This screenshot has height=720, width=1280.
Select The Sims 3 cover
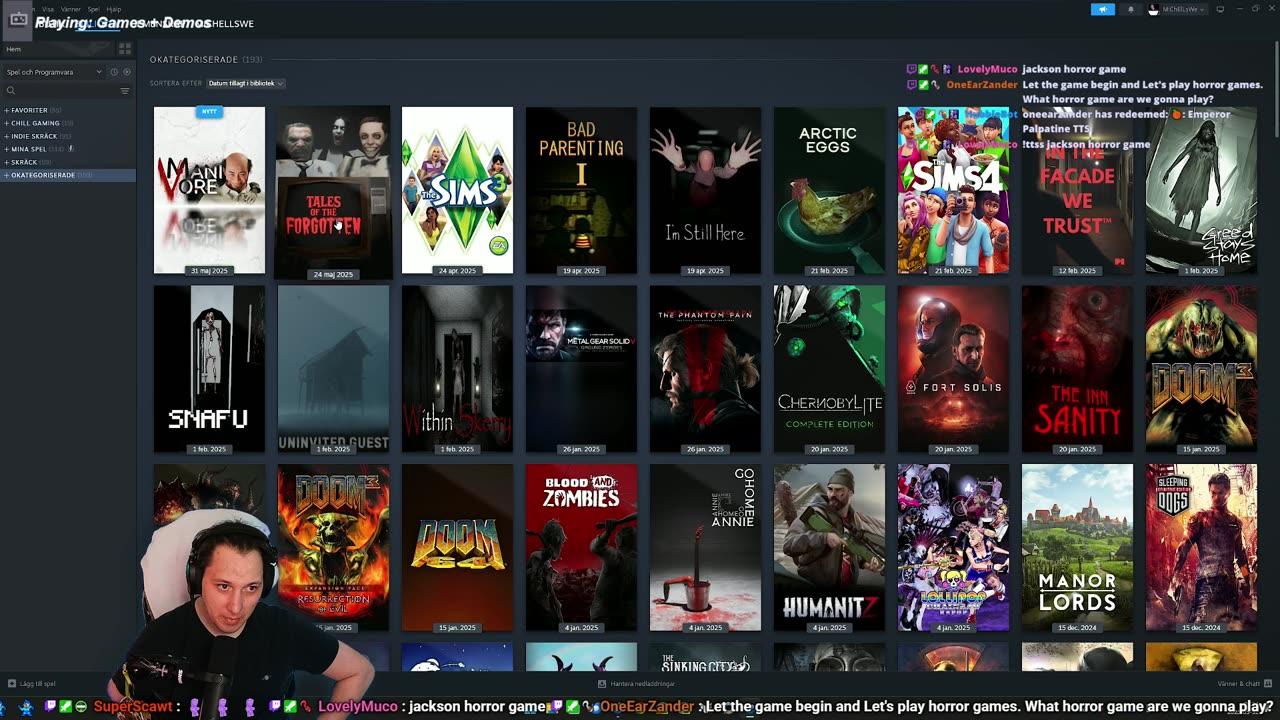pos(457,190)
